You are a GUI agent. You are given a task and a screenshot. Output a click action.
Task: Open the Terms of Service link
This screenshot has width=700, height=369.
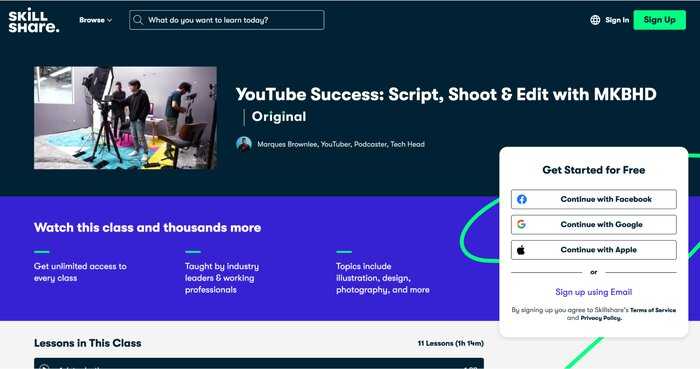tap(653, 310)
